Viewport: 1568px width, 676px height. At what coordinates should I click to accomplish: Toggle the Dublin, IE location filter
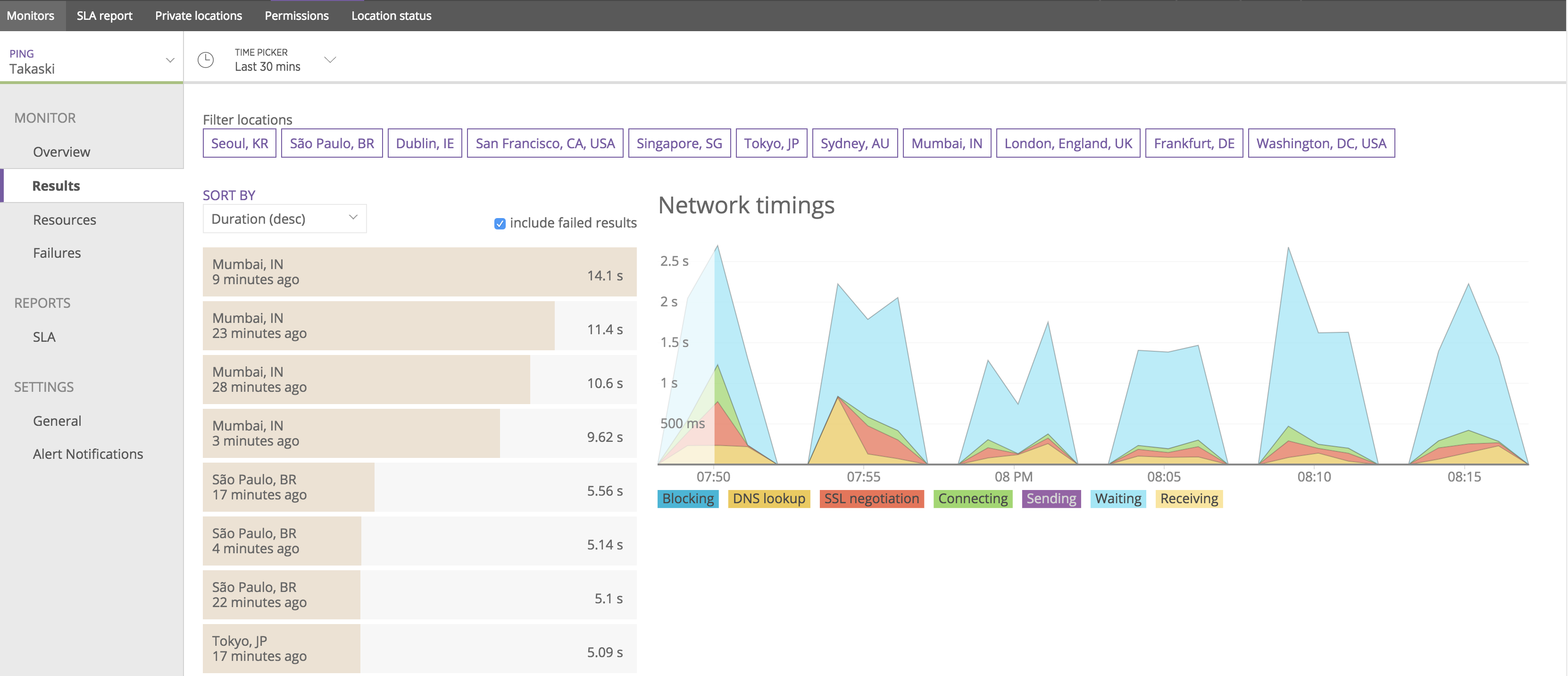(425, 143)
